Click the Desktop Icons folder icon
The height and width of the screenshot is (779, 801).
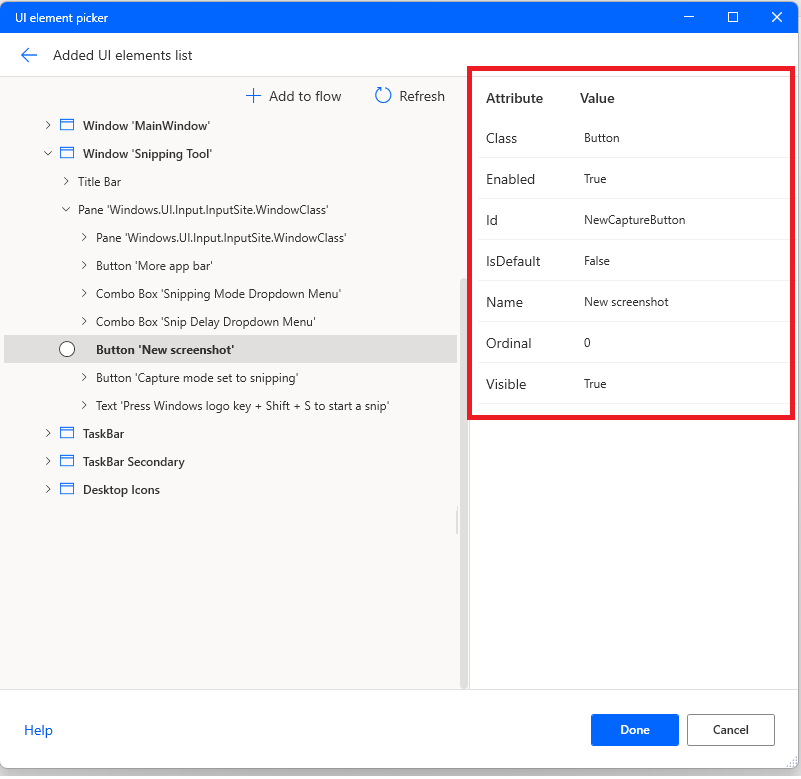pos(66,489)
